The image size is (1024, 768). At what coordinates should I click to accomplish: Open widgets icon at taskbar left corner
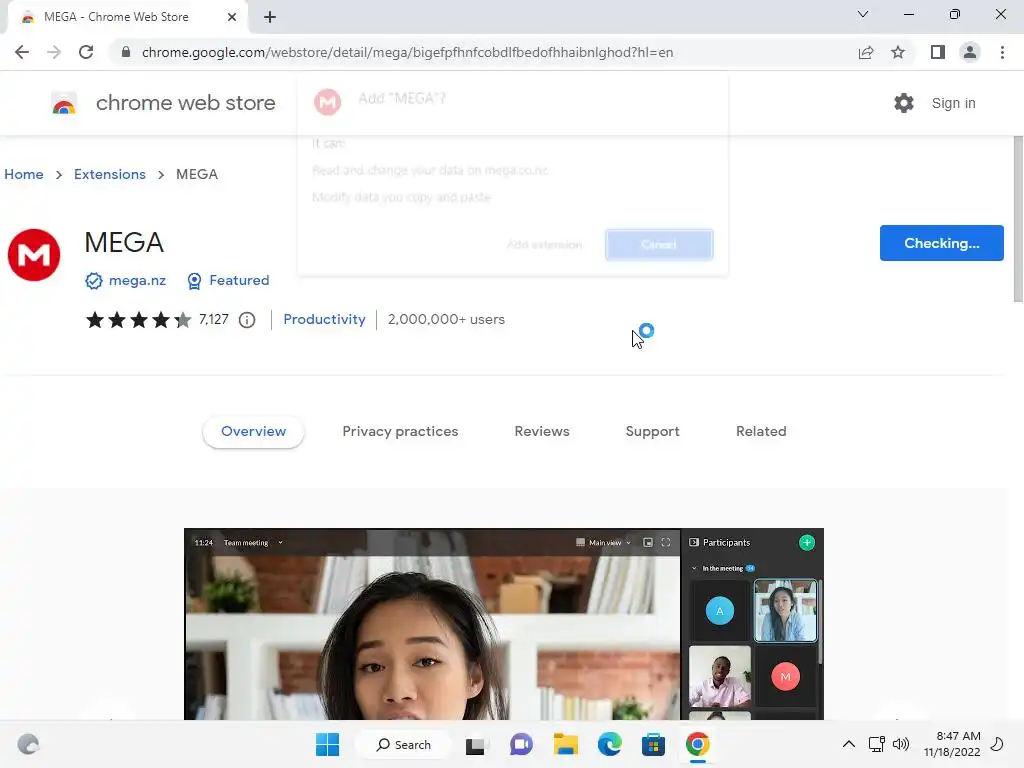point(28,744)
